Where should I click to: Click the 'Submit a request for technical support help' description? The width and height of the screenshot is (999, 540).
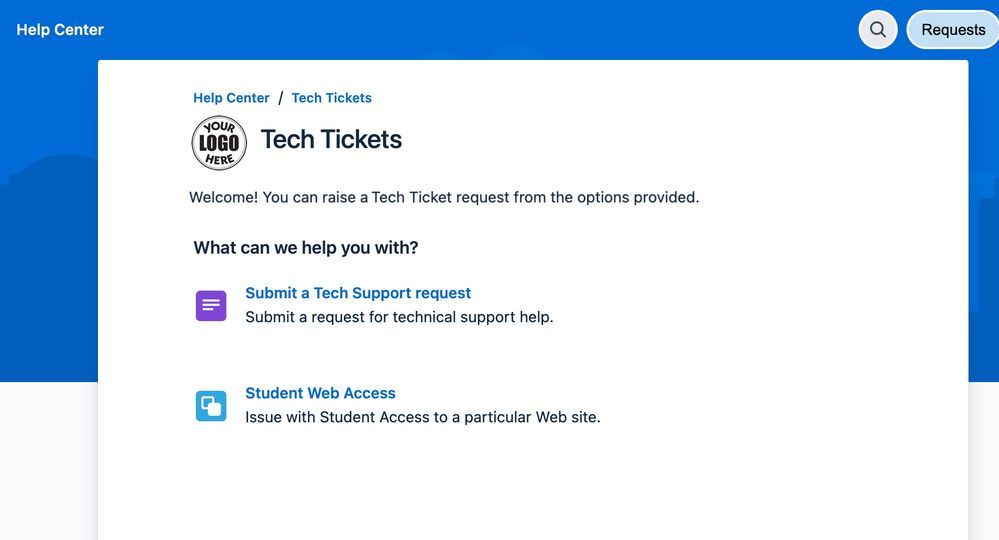(399, 317)
